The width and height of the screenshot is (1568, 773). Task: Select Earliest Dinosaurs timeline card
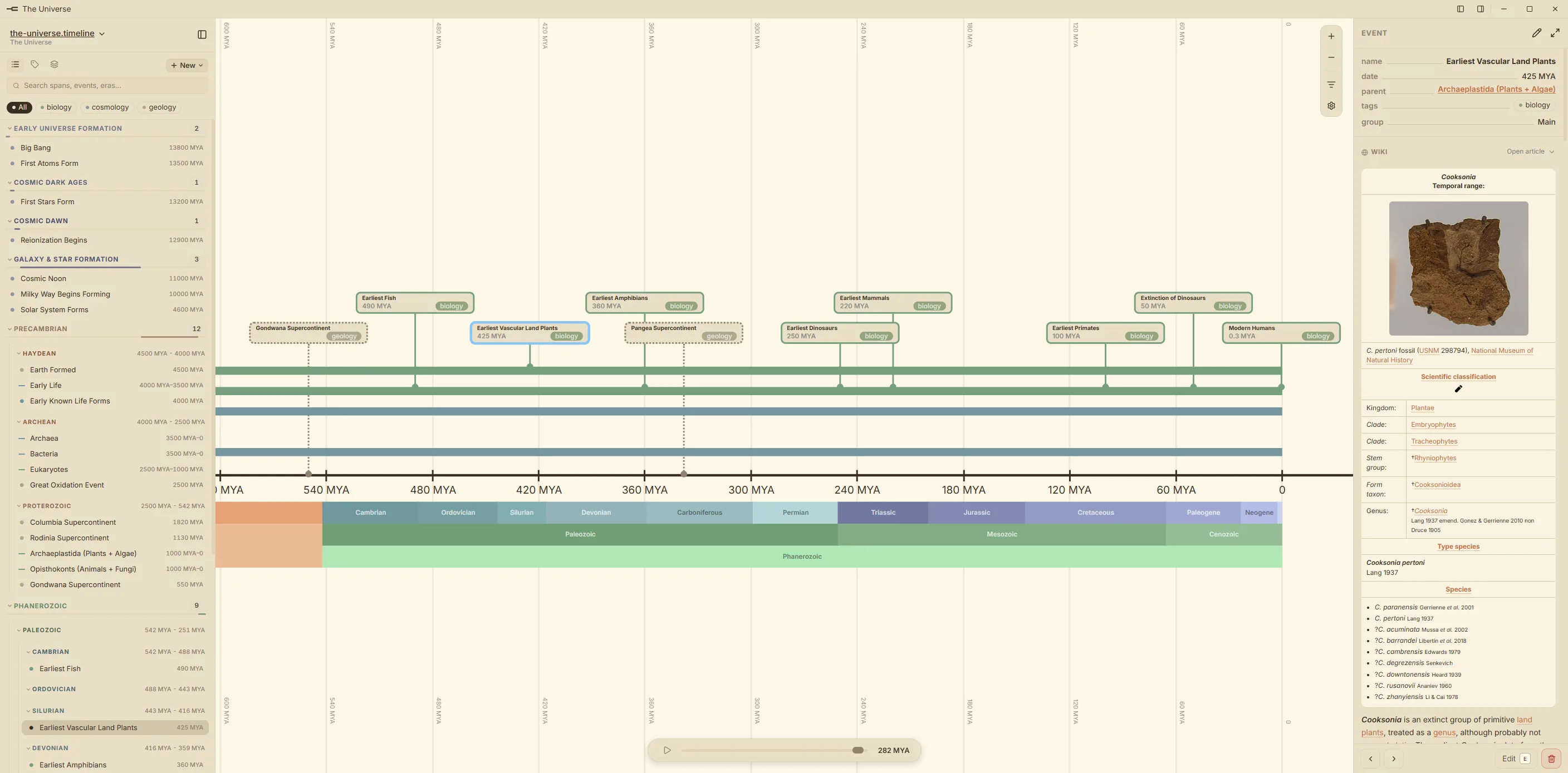[x=839, y=333]
